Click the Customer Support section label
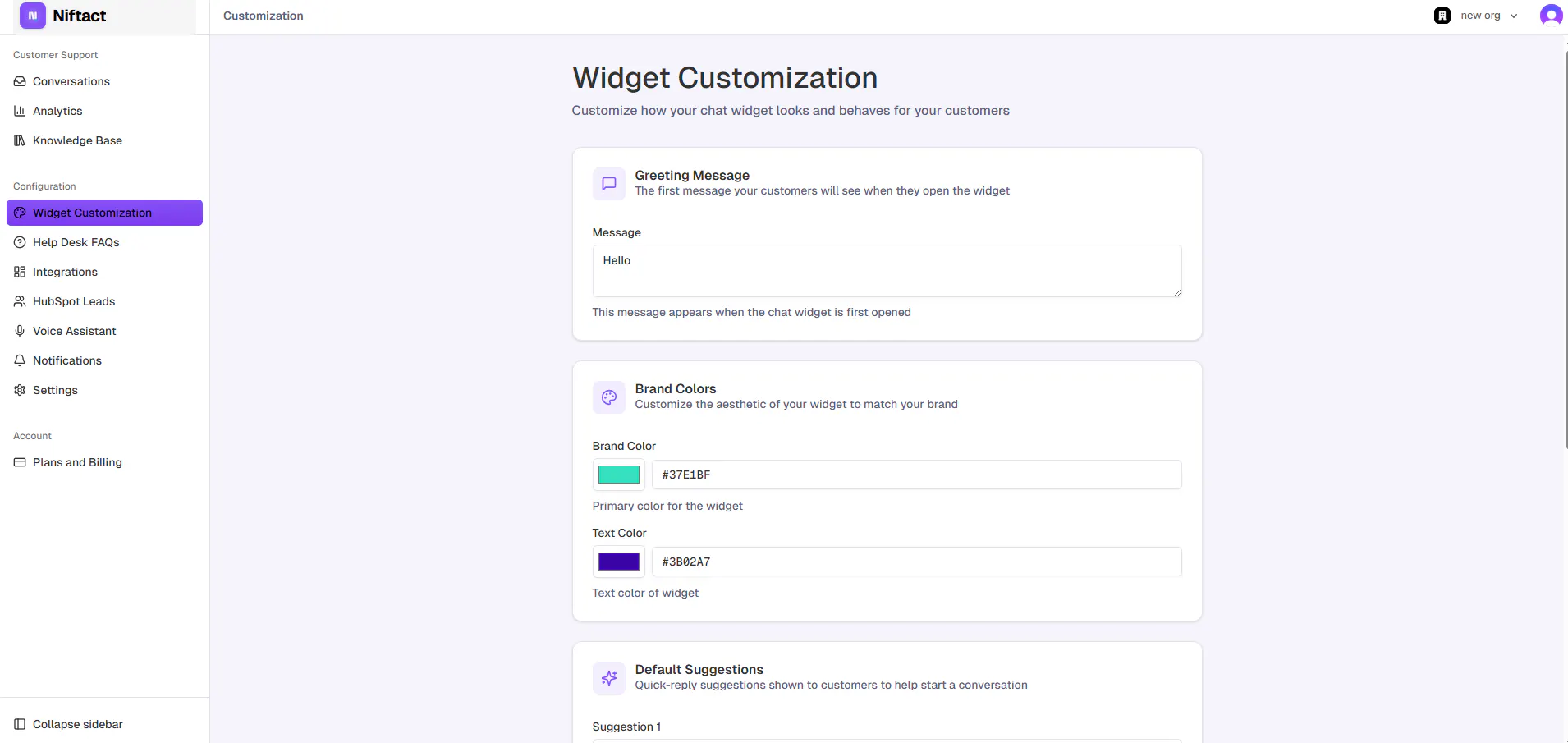The height and width of the screenshot is (743, 1568). (55, 55)
